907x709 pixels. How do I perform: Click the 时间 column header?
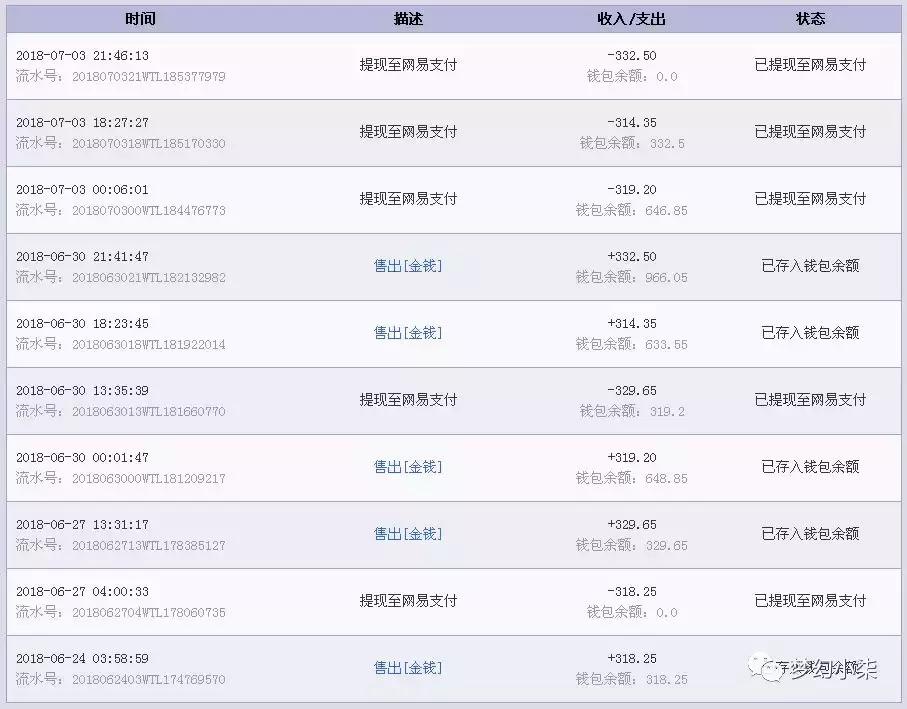pos(140,18)
